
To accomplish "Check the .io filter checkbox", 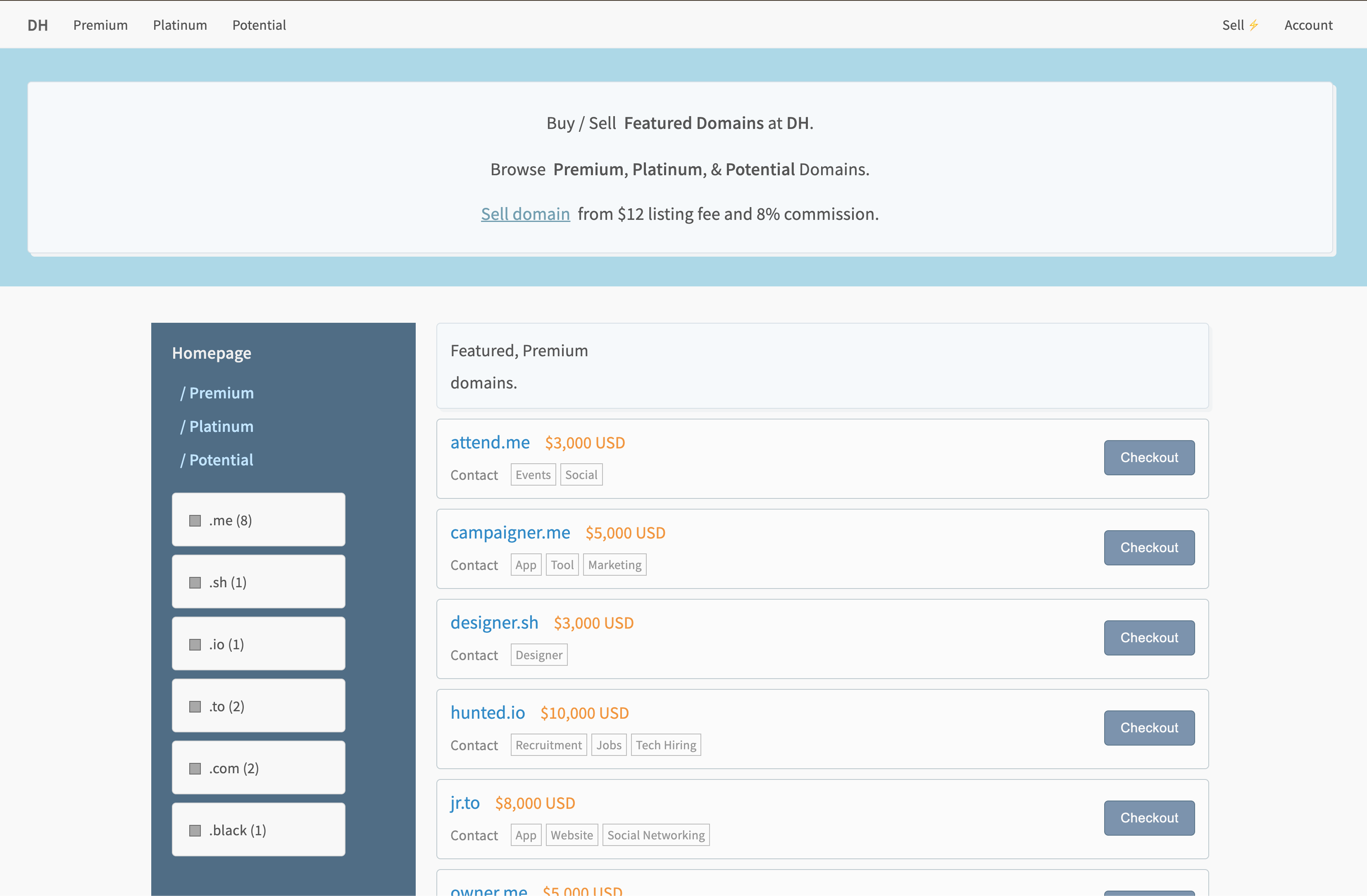I will click(195, 644).
